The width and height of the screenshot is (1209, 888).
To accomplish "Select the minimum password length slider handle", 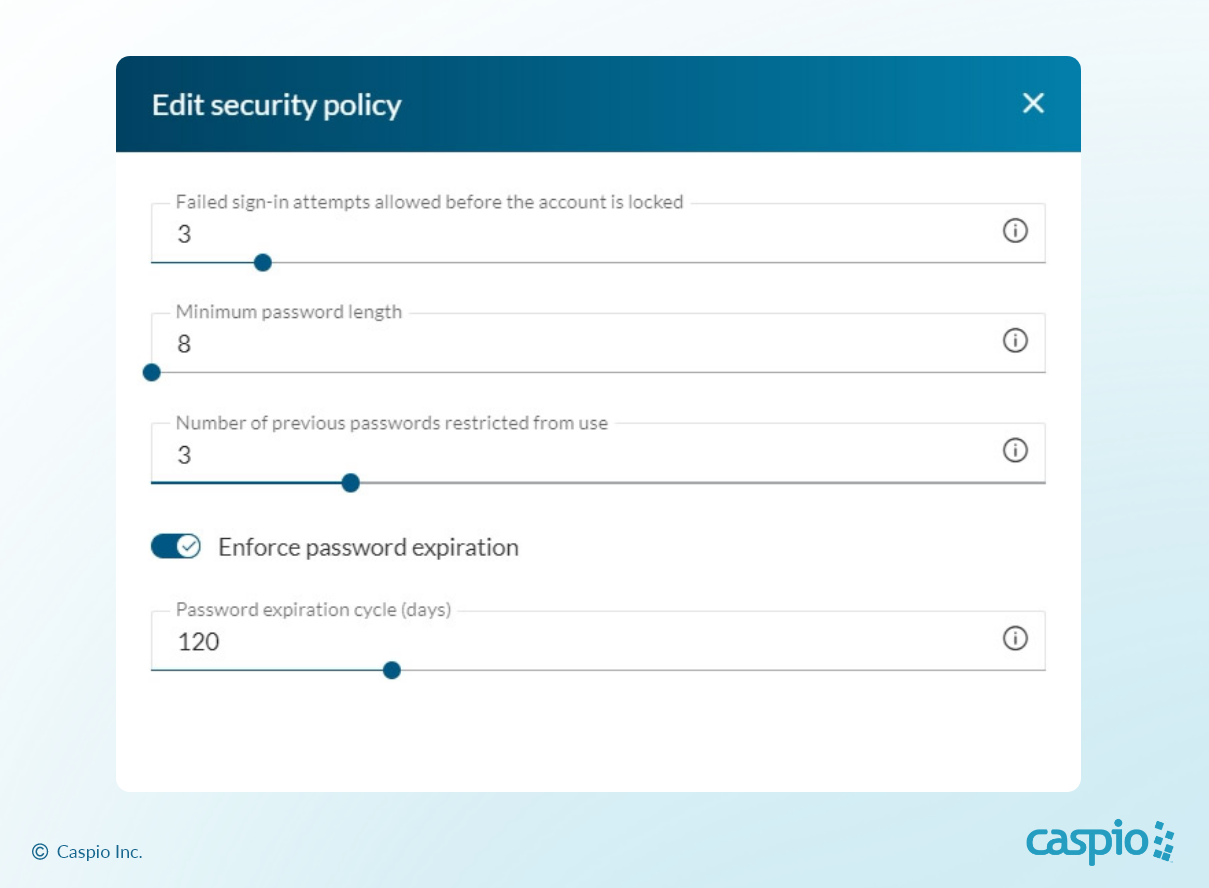I will pos(152,373).
